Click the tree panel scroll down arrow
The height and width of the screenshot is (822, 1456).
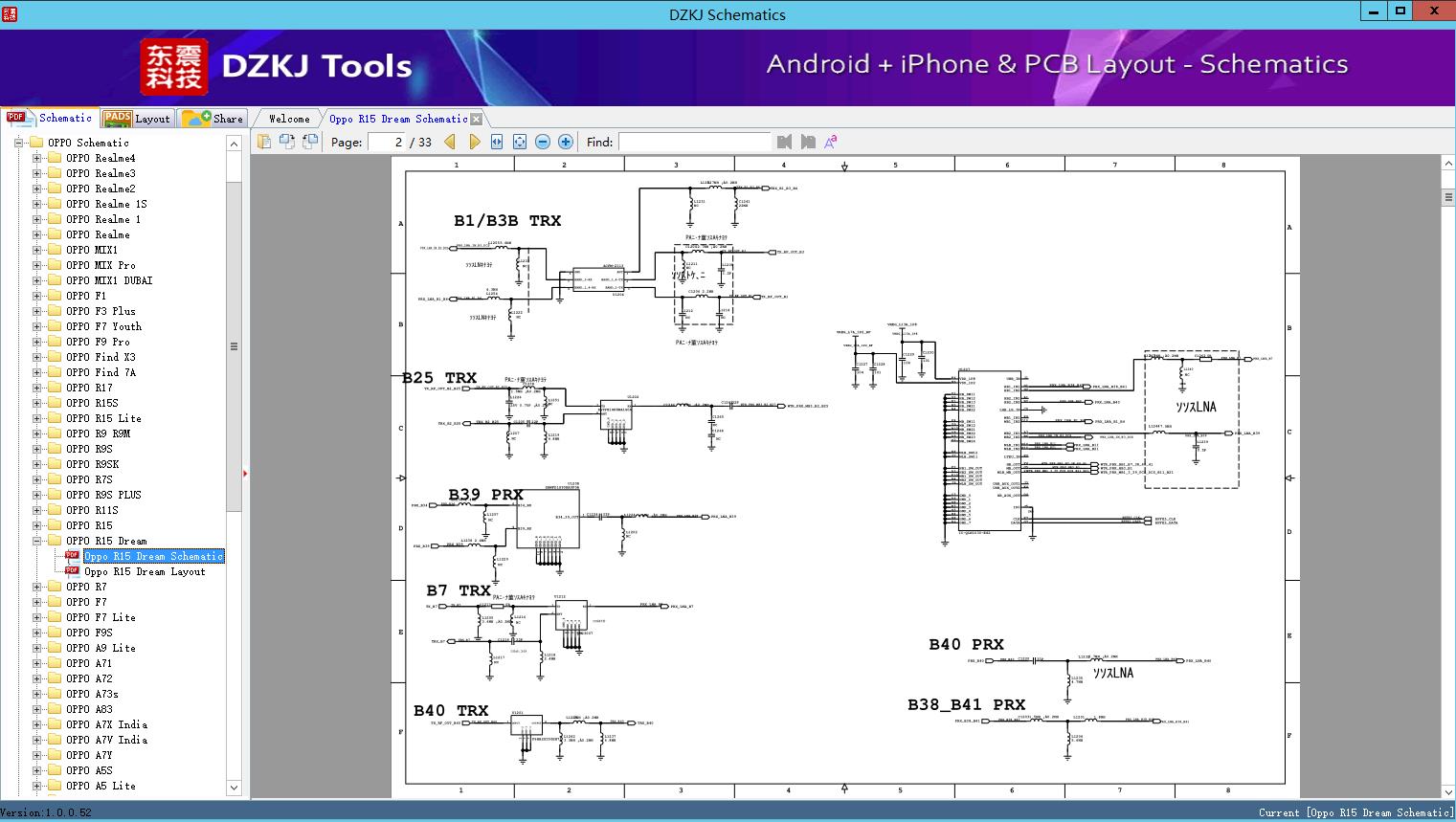(234, 788)
